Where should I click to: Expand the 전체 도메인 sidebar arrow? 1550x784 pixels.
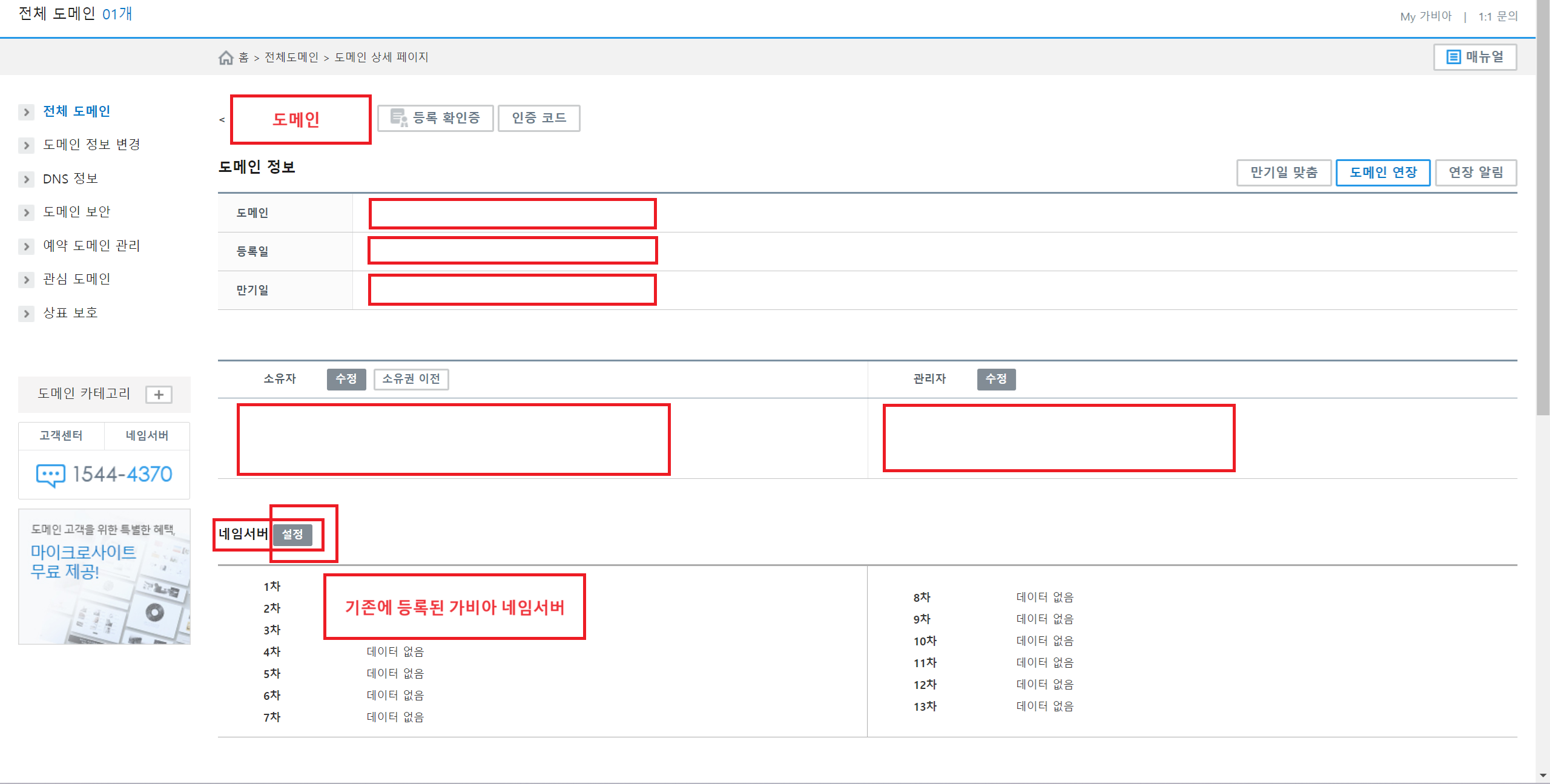[x=26, y=112]
